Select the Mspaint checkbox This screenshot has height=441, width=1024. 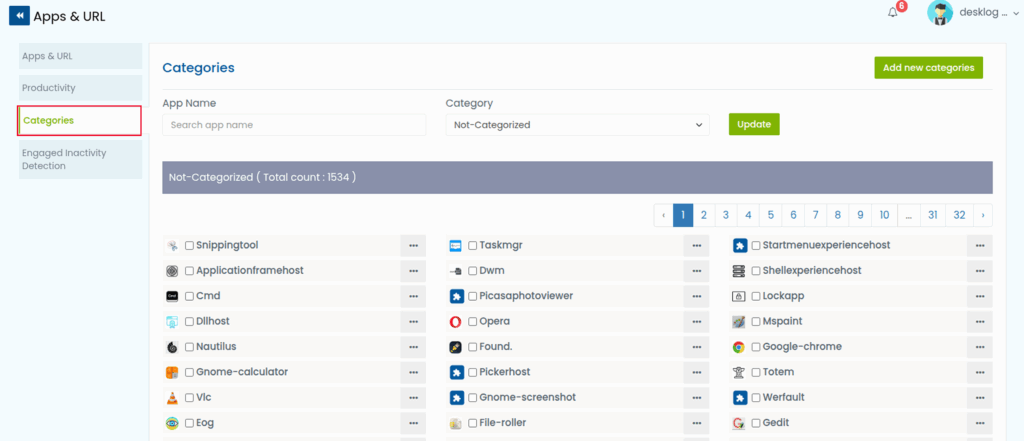coord(755,322)
